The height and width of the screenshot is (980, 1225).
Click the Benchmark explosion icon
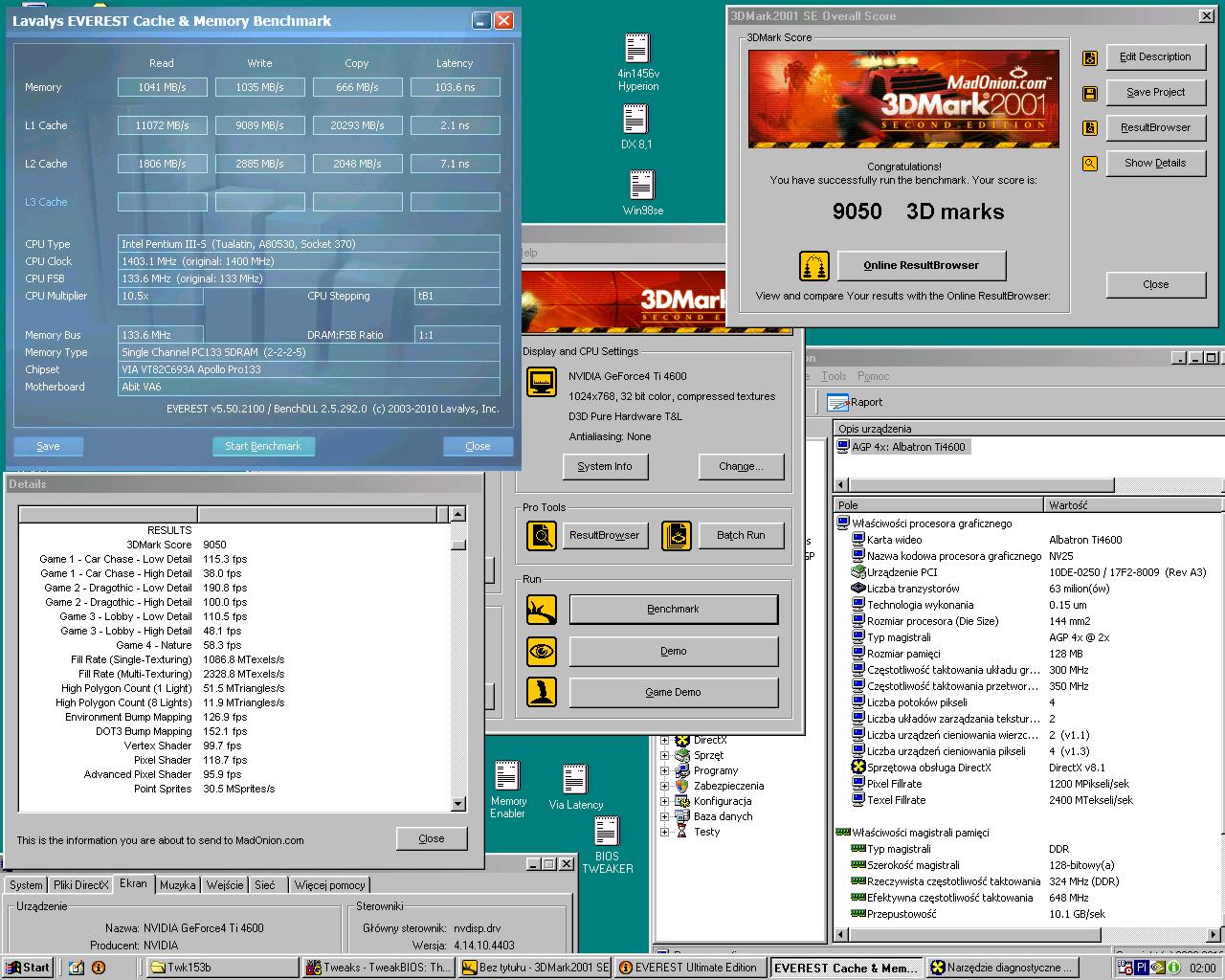(542, 610)
